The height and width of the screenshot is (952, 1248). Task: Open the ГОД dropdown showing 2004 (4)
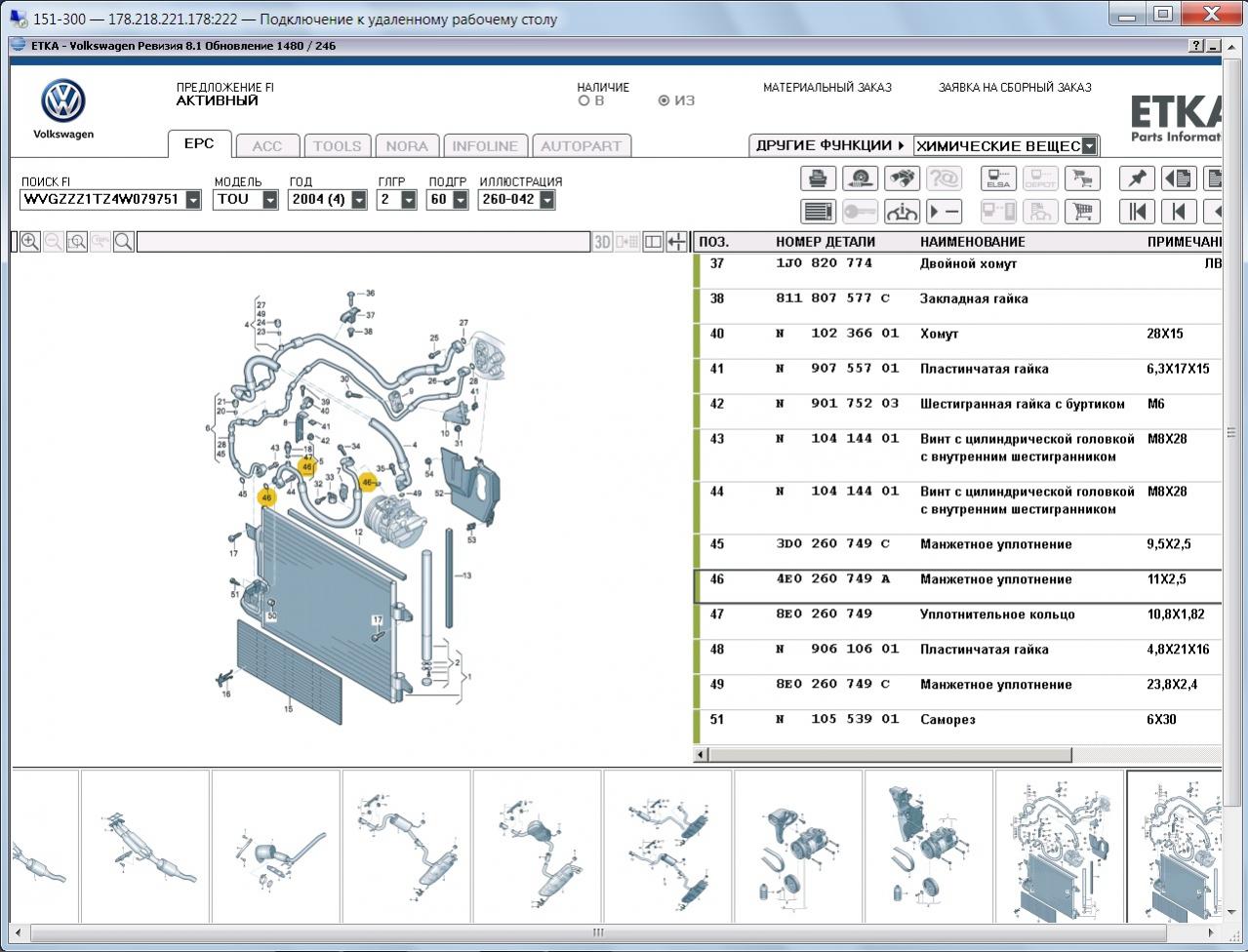coord(359,200)
